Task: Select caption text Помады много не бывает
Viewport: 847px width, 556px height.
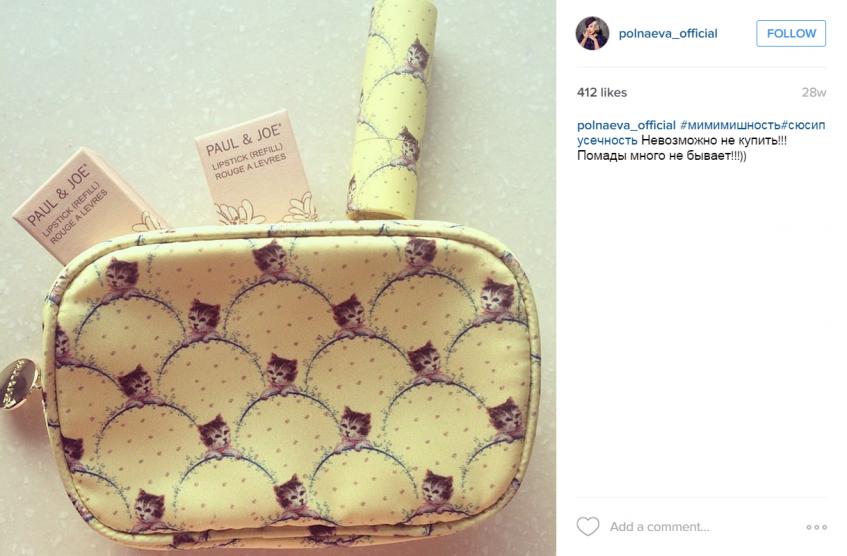Action: (x=662, y=156)
